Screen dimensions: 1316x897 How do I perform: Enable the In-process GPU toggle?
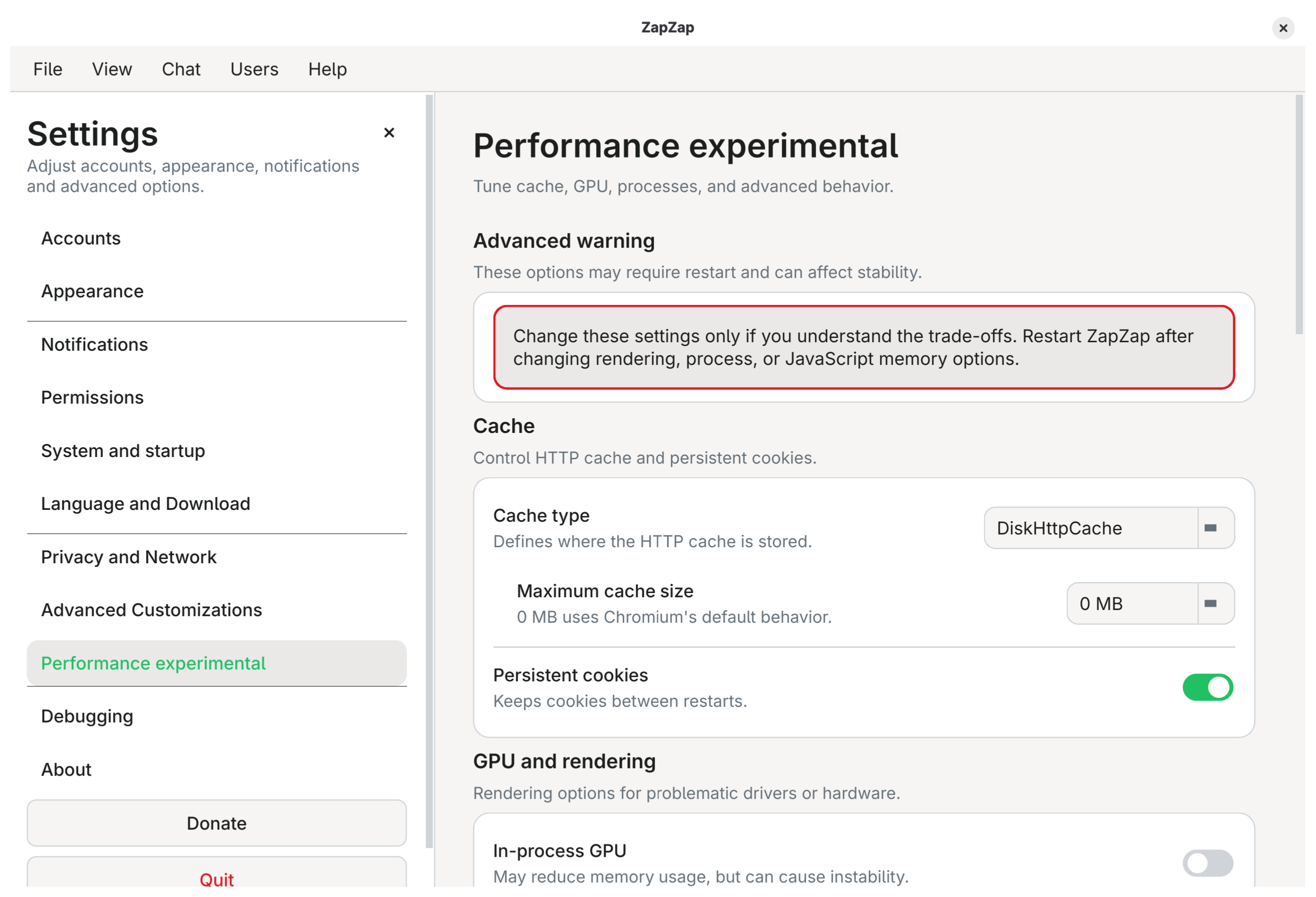tap(1208, 863)
